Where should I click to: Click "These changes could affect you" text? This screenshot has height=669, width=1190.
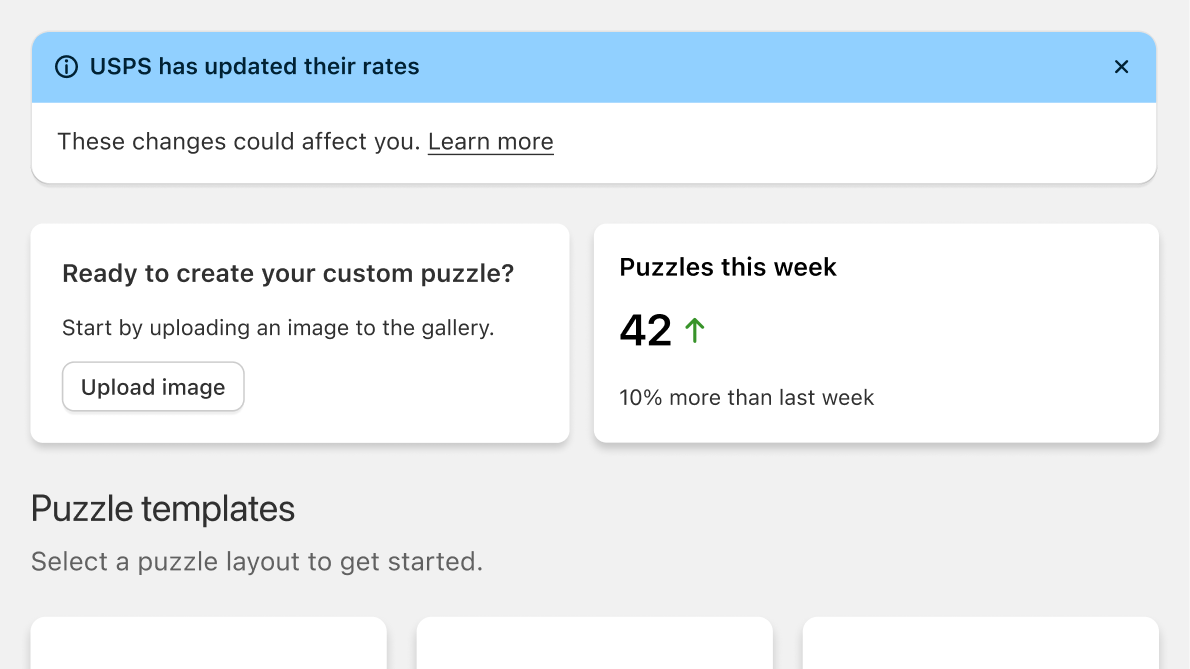tap(238, 142)
